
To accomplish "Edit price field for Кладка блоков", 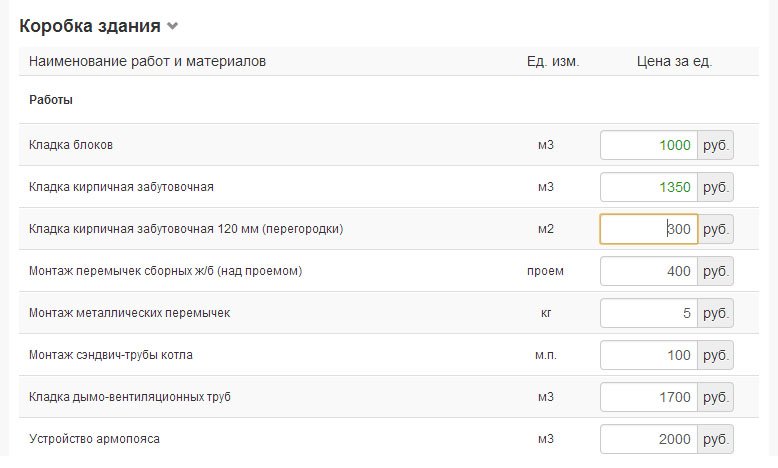I will [648, 145].
